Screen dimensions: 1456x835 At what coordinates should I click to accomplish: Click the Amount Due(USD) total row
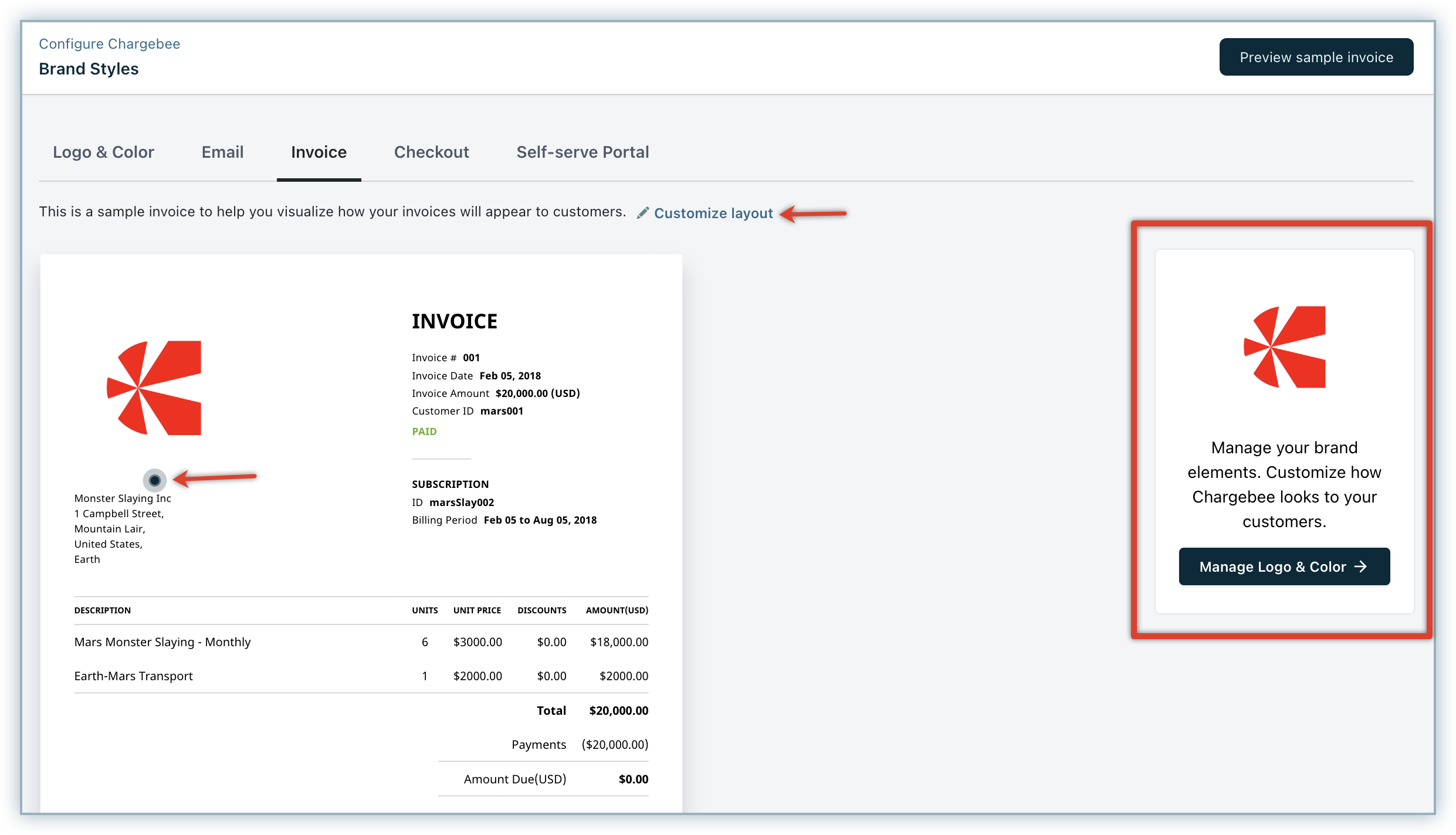click(x=514, y=779)
